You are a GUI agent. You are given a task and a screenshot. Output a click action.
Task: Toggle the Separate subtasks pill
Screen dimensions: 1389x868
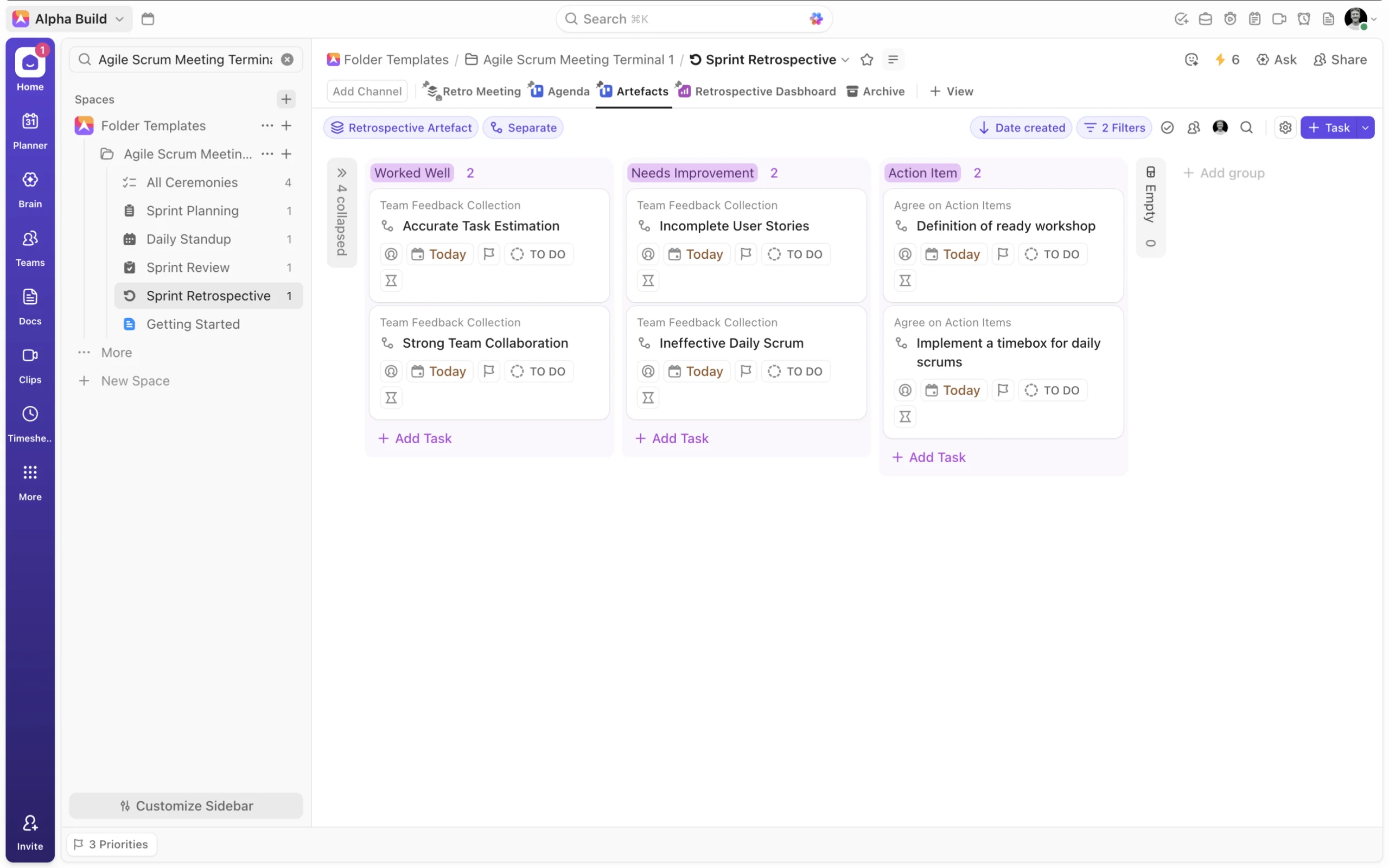pos(523,127)
